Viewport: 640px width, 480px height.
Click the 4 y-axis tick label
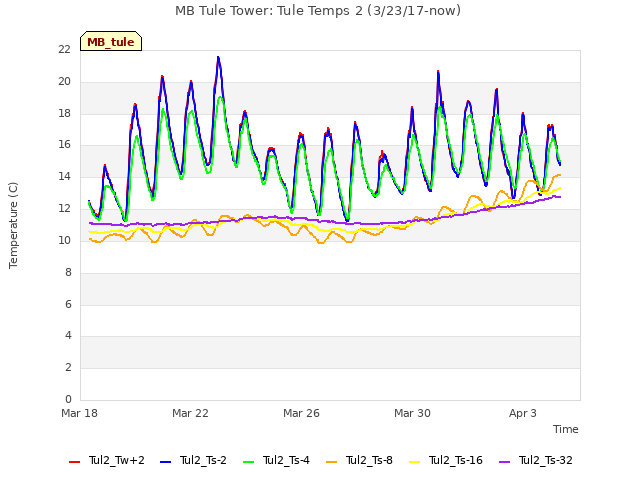[x=68, y=336]
